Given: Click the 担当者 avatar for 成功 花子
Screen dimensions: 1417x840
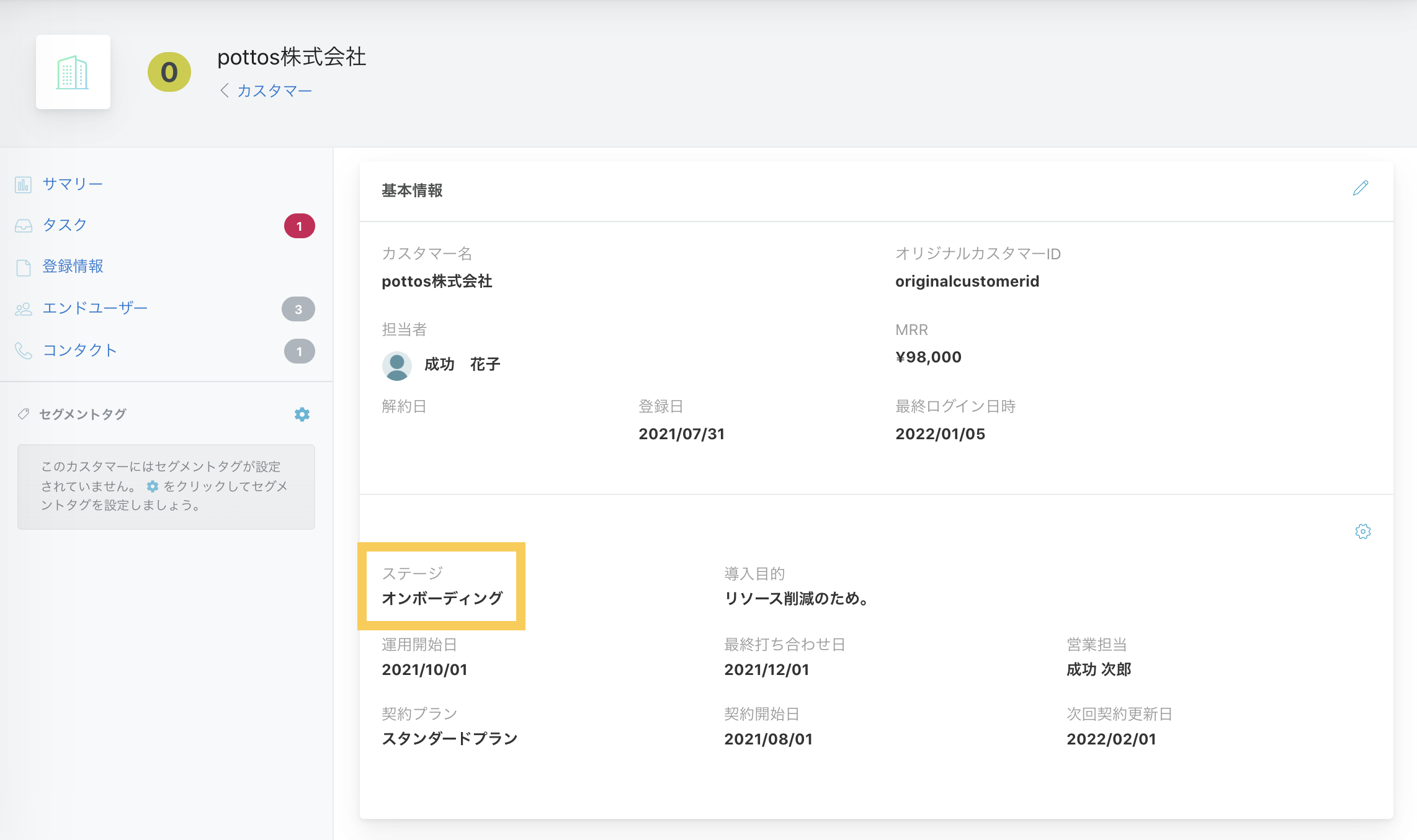Looking at the screenshot, I should (397, 365).
